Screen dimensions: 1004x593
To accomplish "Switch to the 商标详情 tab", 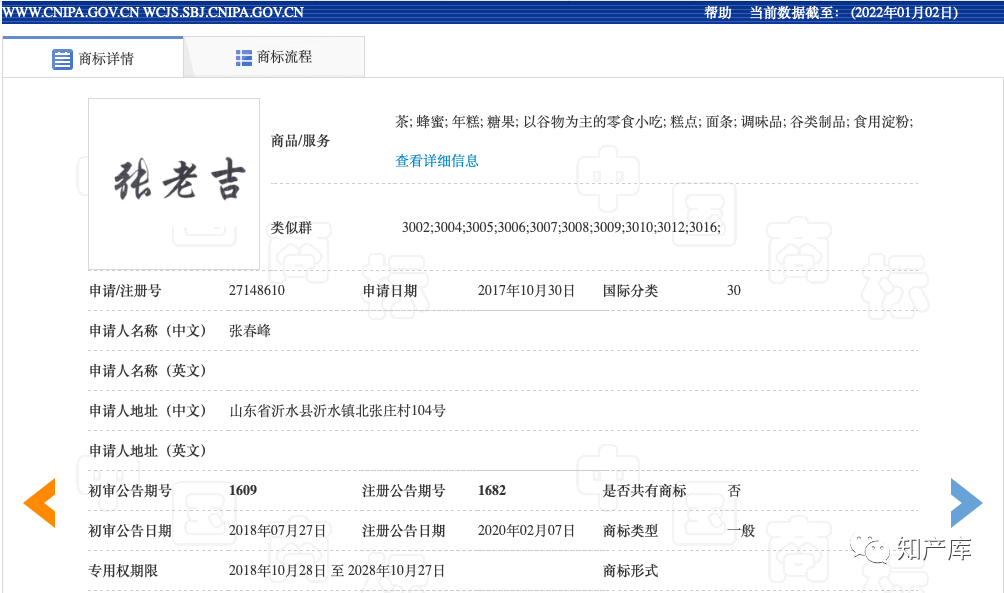I will coord(105,57).
